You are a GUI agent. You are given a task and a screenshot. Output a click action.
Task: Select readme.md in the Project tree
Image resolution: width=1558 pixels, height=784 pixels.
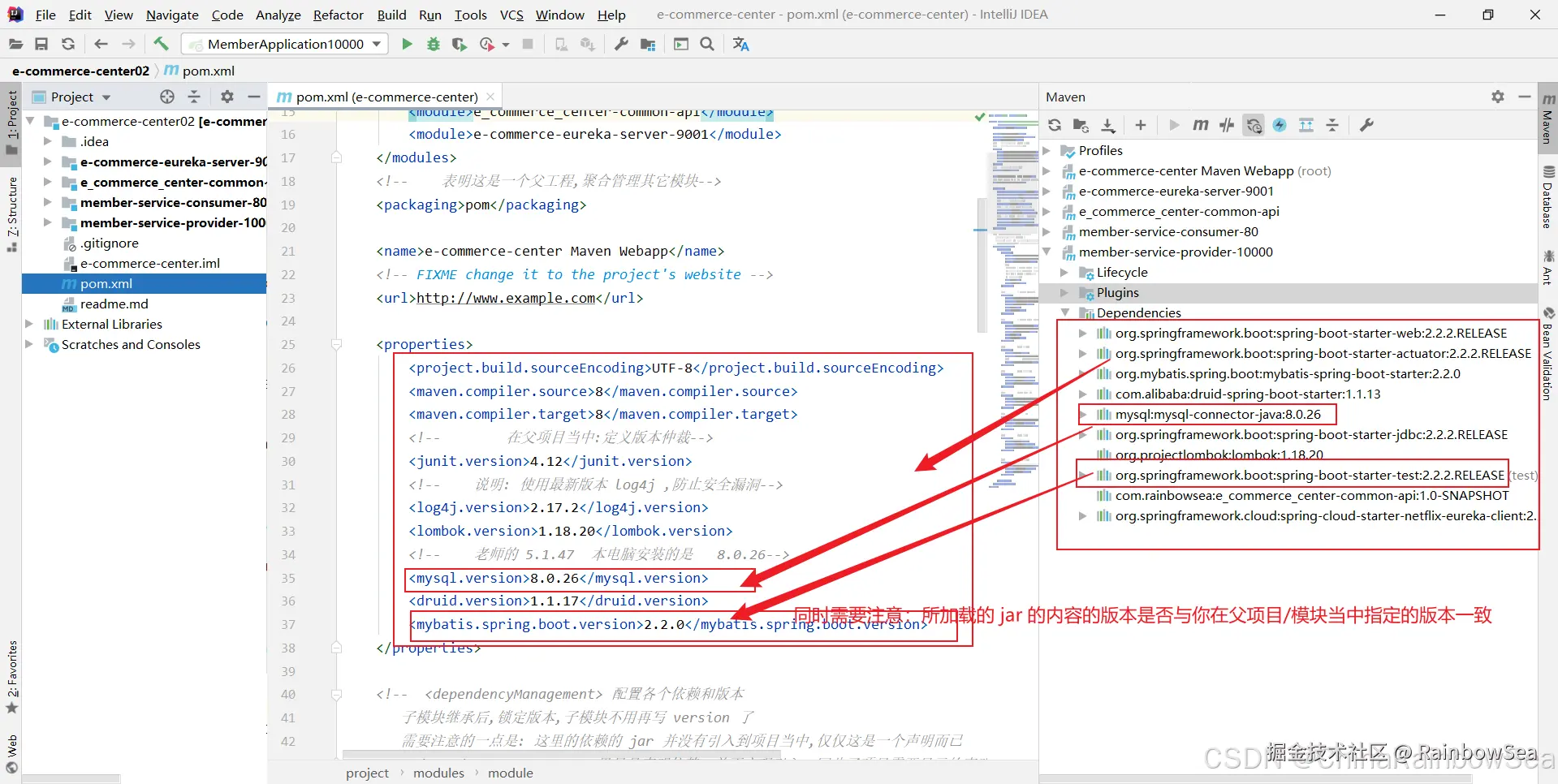(114, 304)
